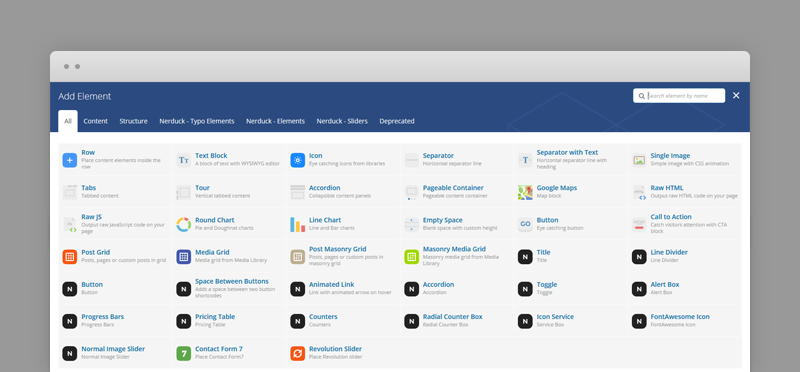Pick the Tour element icon
The height and width of the screenshot is (372, 800).
pos(183,192)
